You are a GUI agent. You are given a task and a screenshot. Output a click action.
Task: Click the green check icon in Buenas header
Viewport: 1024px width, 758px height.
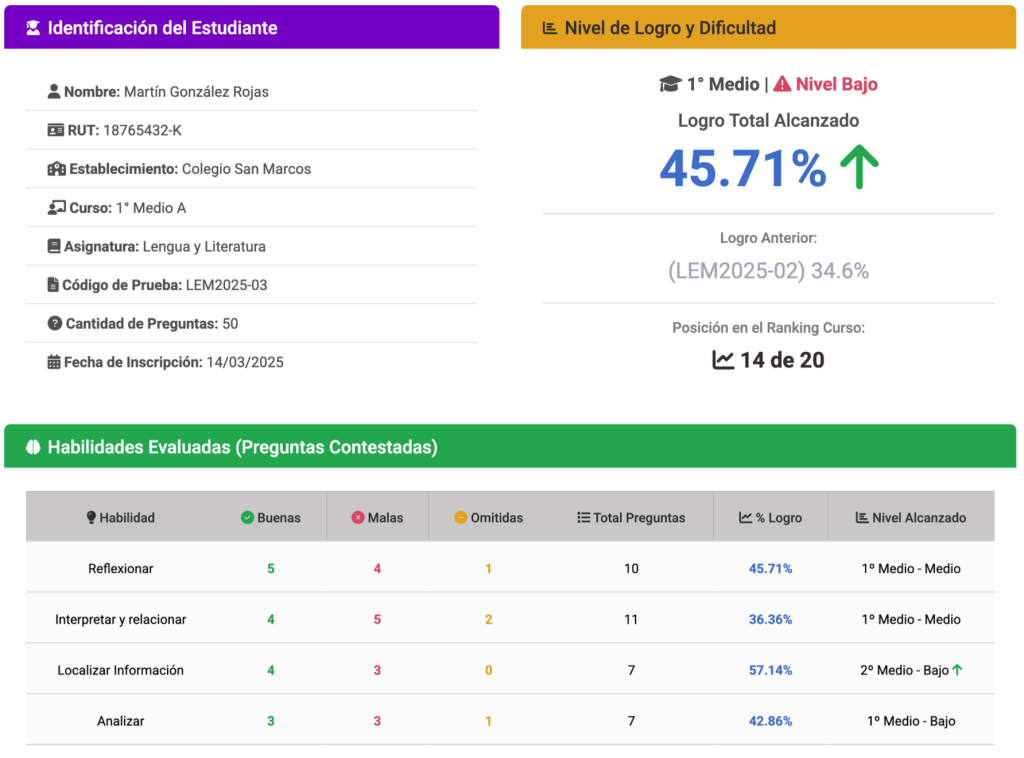[247, 518]
